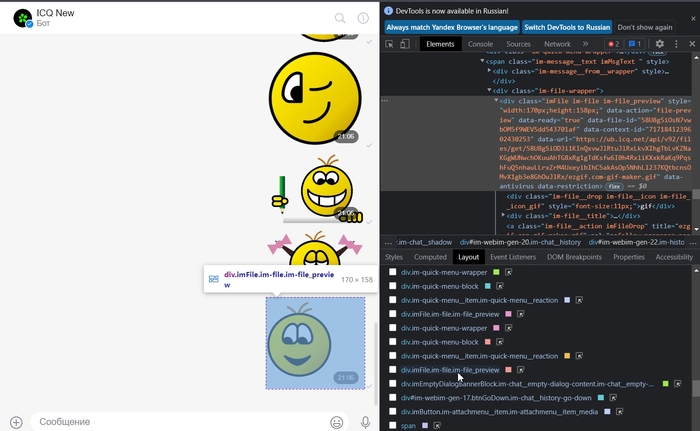Screen dimensions: 700x431
Task: Switch to the Console tab
Action: click(480, 44)
